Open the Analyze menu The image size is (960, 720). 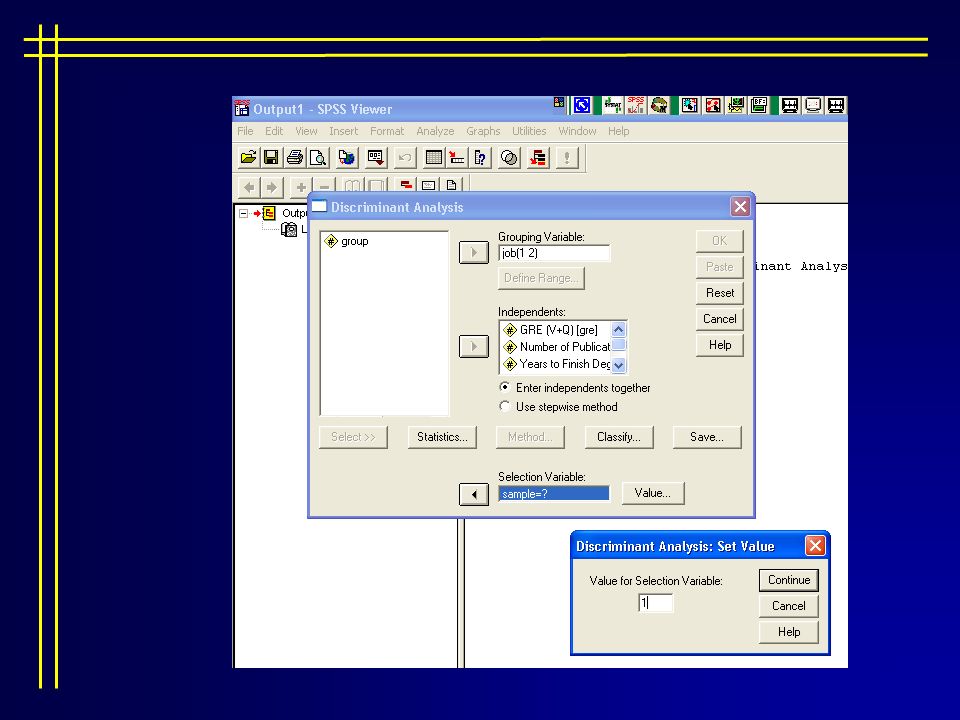coord(435,131)
